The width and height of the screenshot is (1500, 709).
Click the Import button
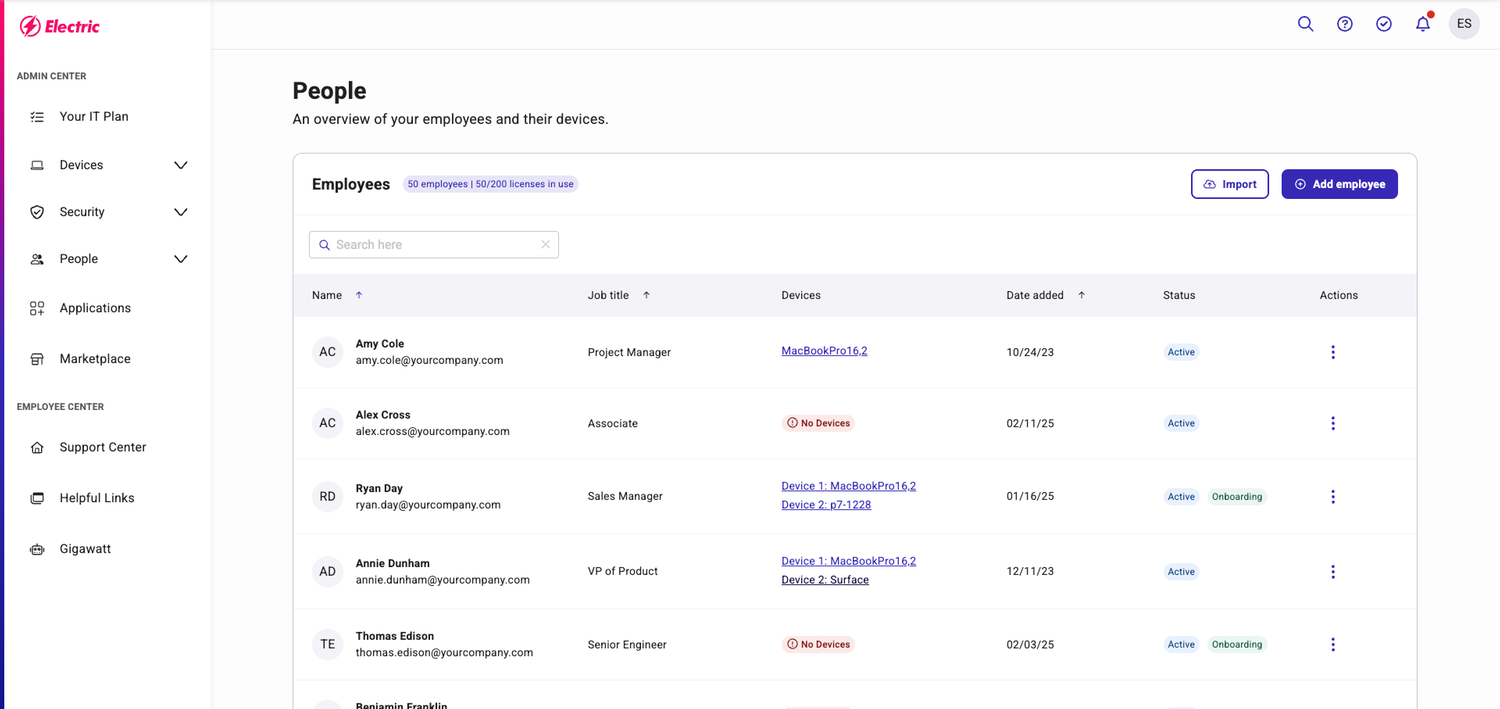pos(1230,184)
